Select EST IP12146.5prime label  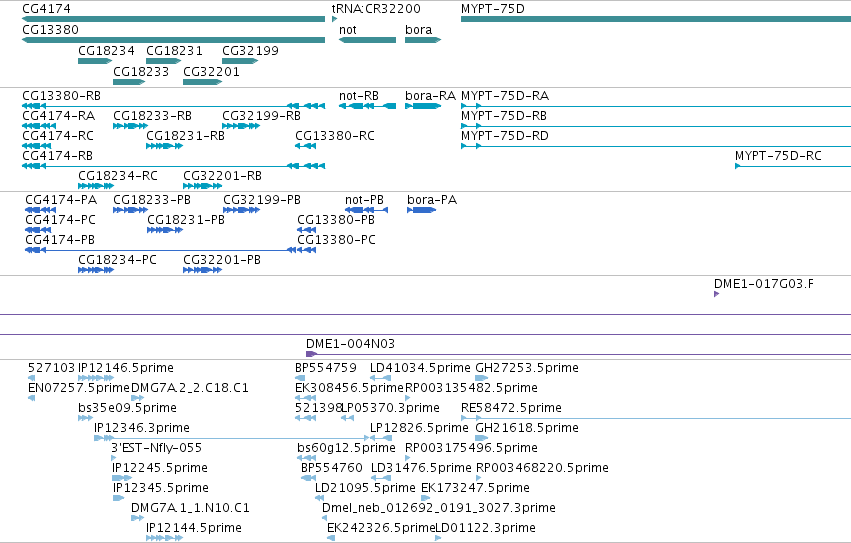(x=126, y=368)
